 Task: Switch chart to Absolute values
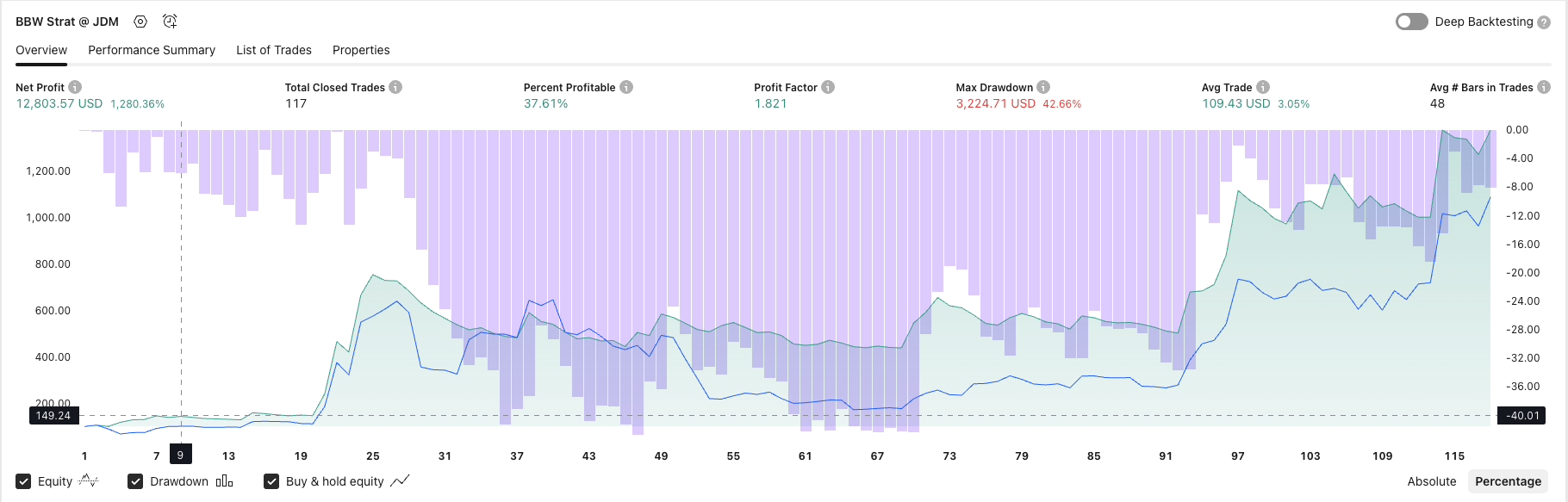click(x=1431, y=481)
